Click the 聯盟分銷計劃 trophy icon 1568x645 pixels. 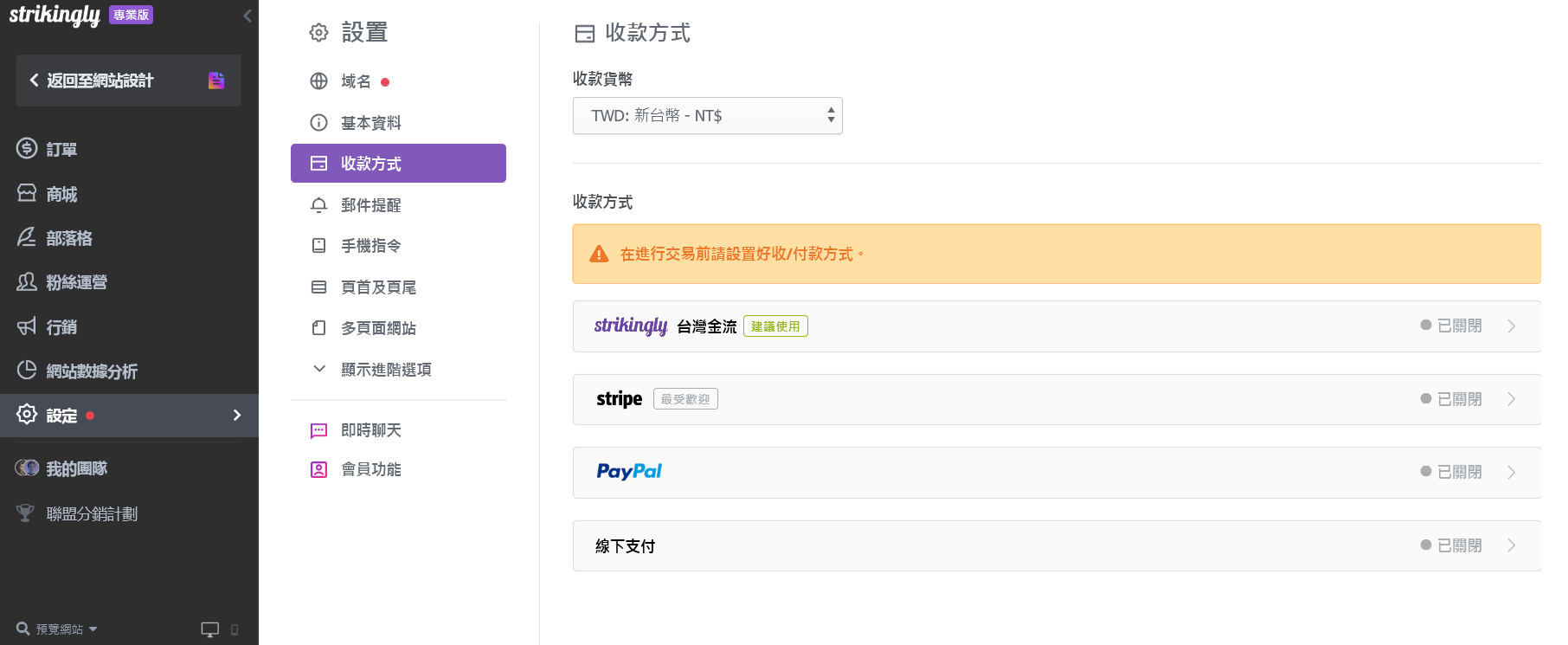point(26,513)
